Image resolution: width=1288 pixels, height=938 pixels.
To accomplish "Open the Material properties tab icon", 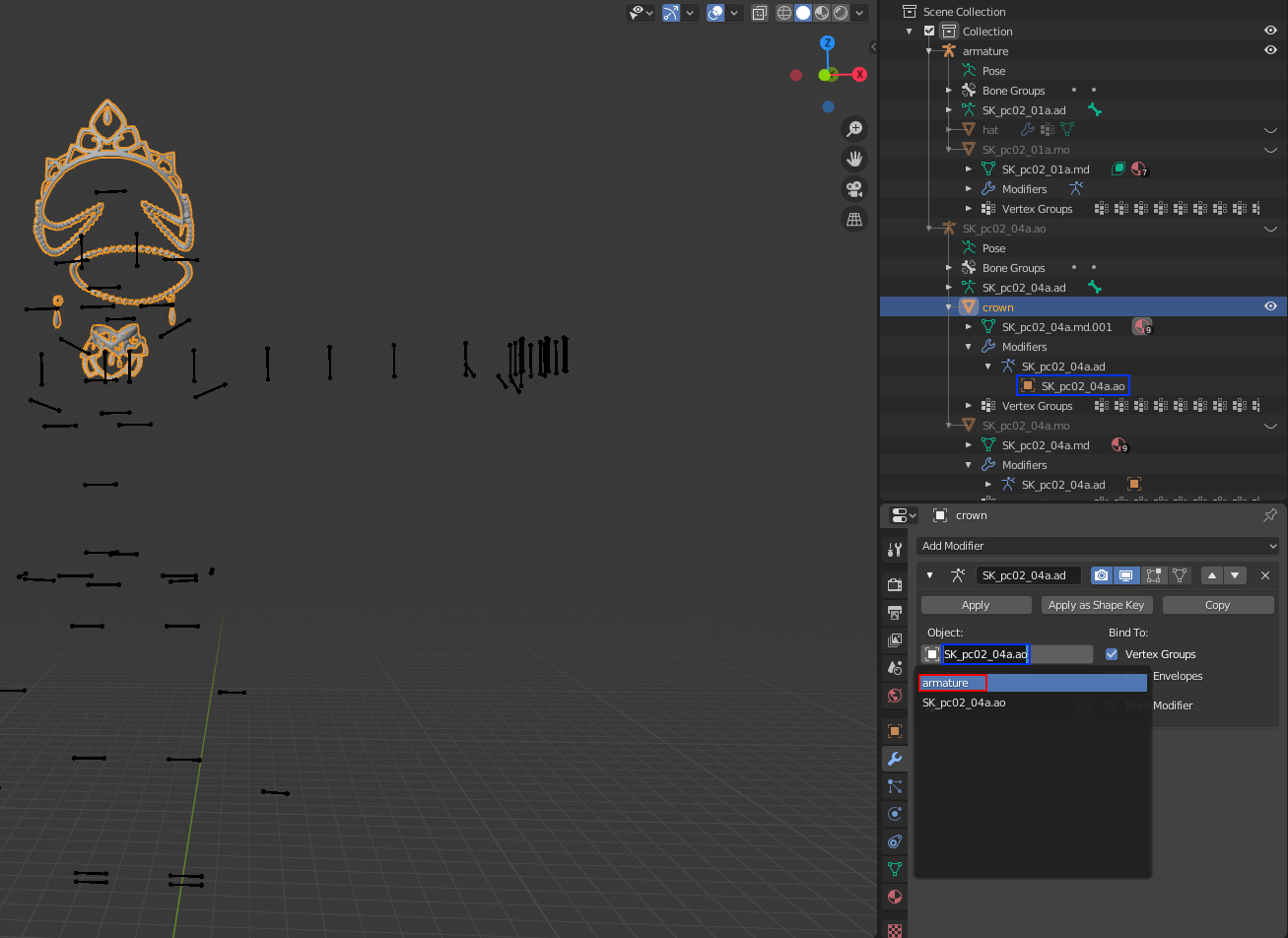I will coord(895,897).
